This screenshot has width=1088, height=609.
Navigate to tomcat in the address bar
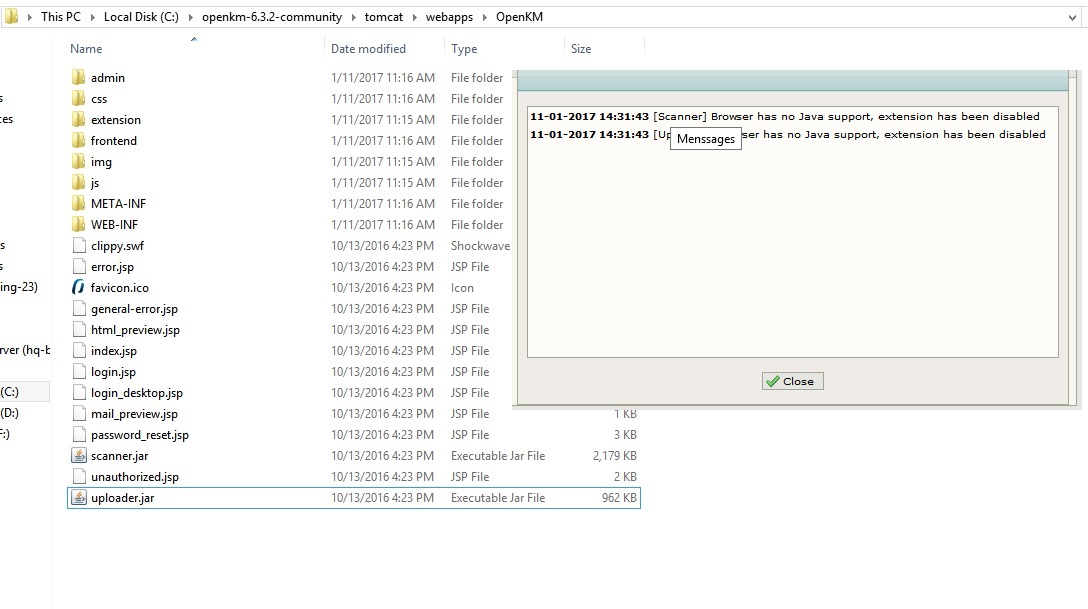tap(385, 17)
